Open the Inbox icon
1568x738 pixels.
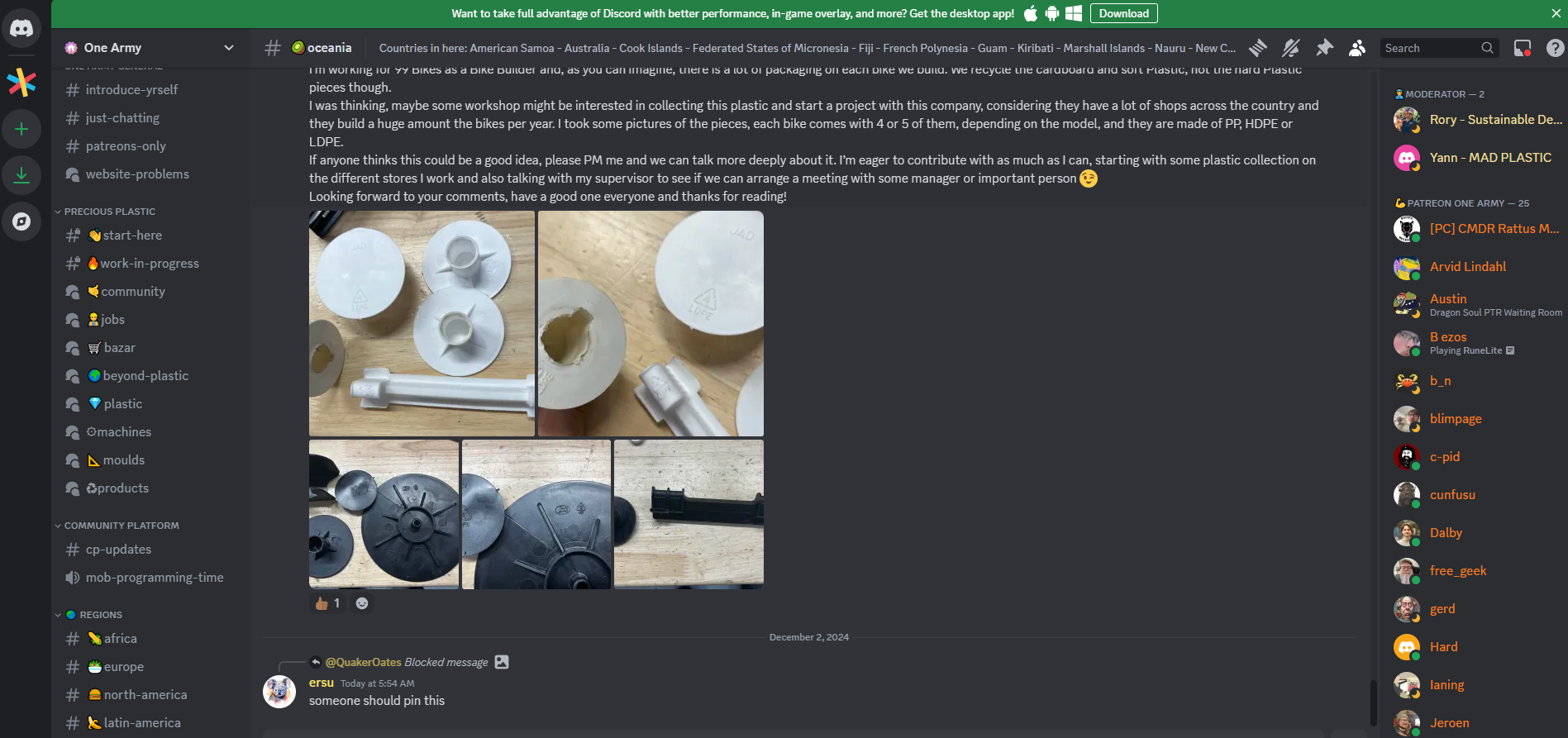point(1522,48)
